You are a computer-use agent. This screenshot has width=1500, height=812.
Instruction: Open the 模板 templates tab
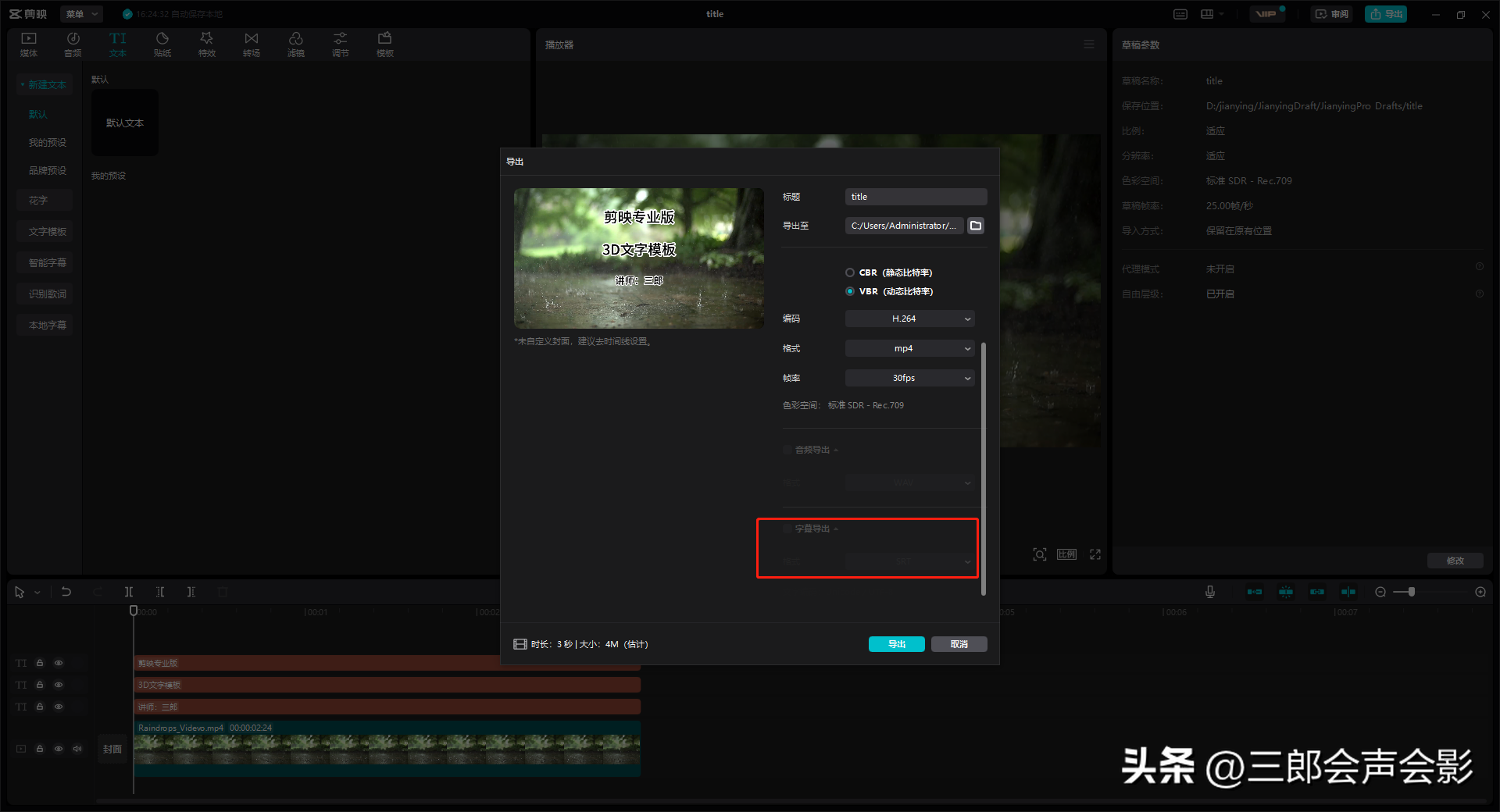coord(385,45)
